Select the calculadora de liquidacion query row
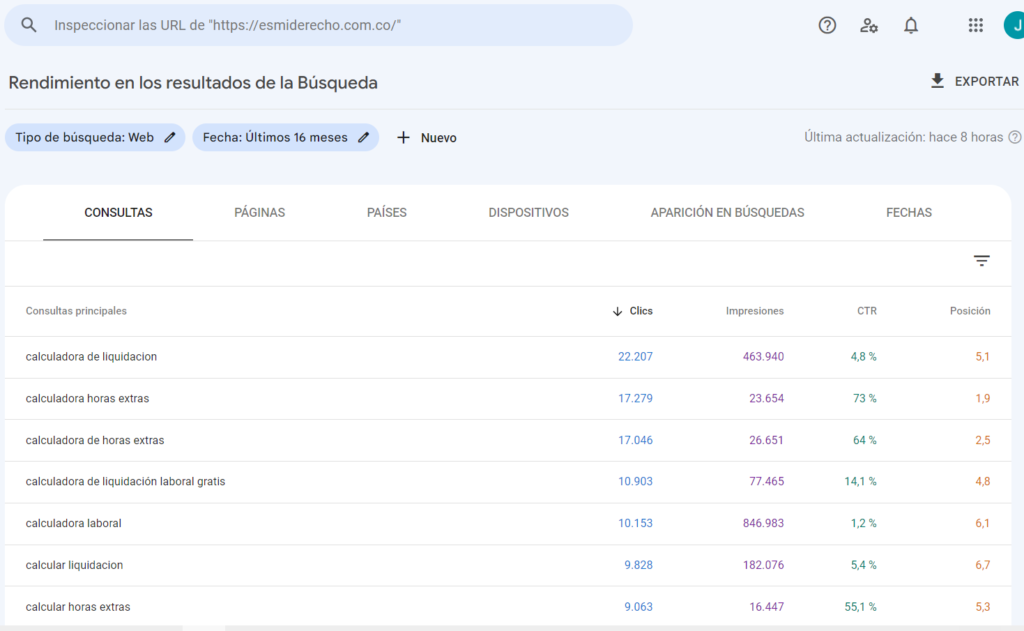 click(91, 357)
